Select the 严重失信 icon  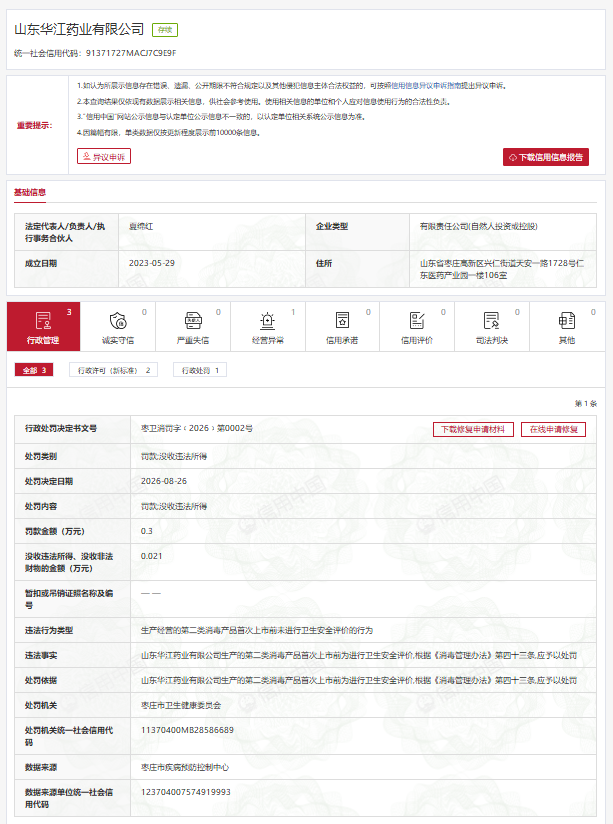[x=193, y=321]
